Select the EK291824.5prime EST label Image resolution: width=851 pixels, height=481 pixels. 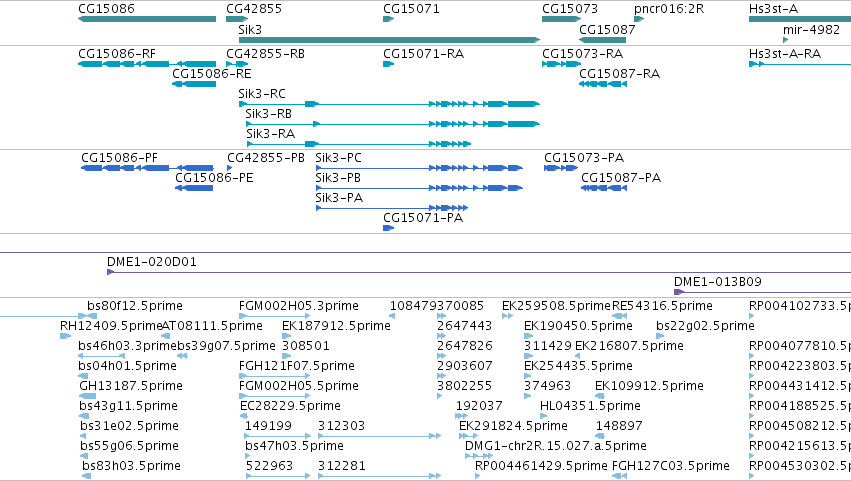(513, 426)
